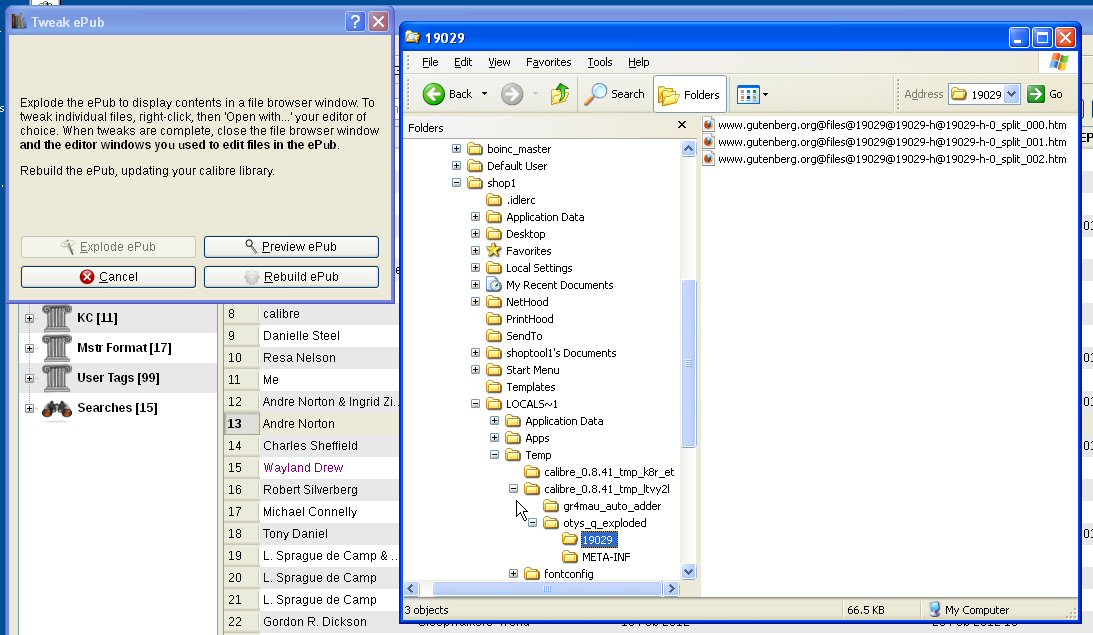Collapse the Temp folder node
The width and height of the screenshot is (1093, 635).
494,454
